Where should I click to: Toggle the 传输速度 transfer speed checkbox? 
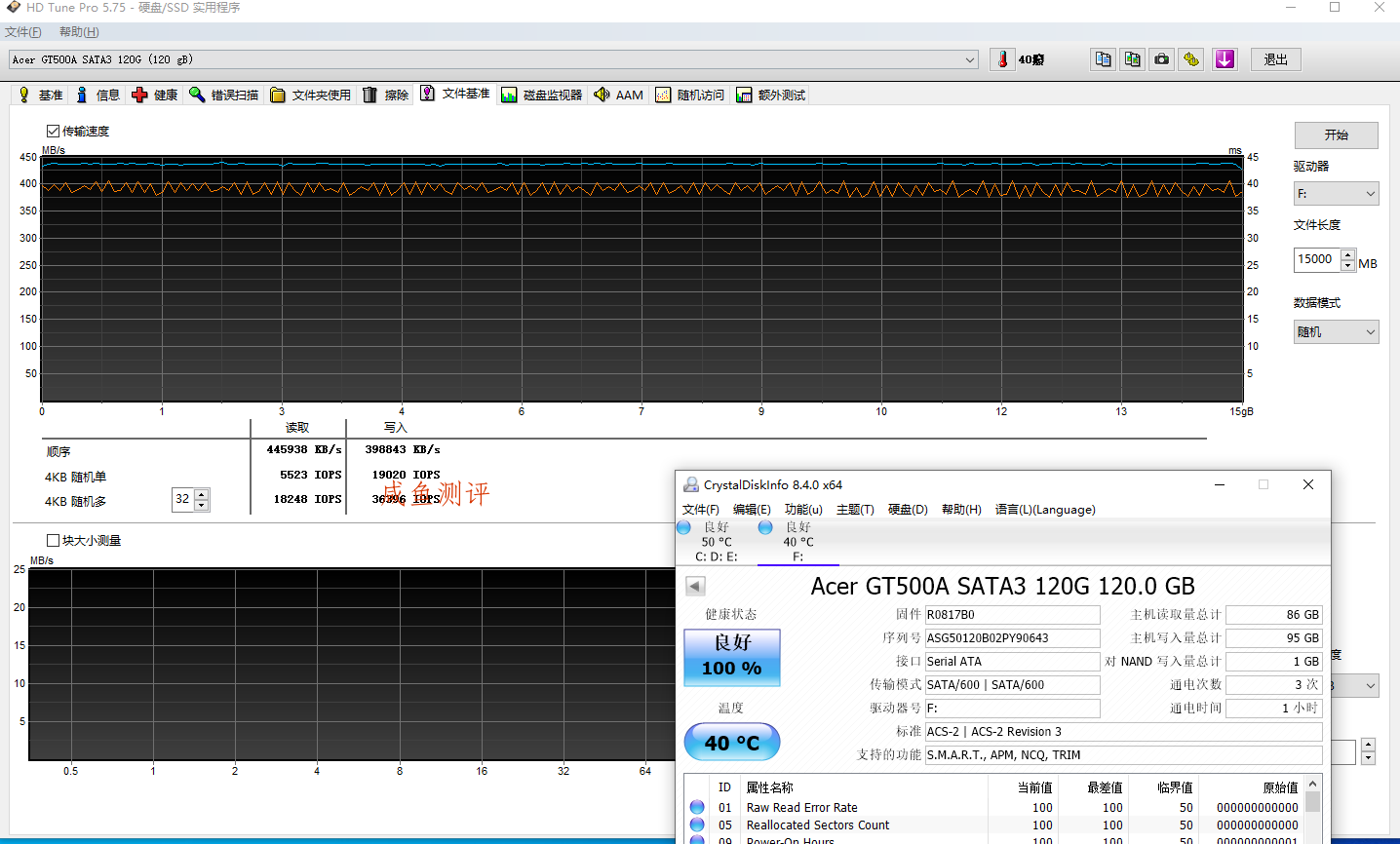click(x=53, y=131)
